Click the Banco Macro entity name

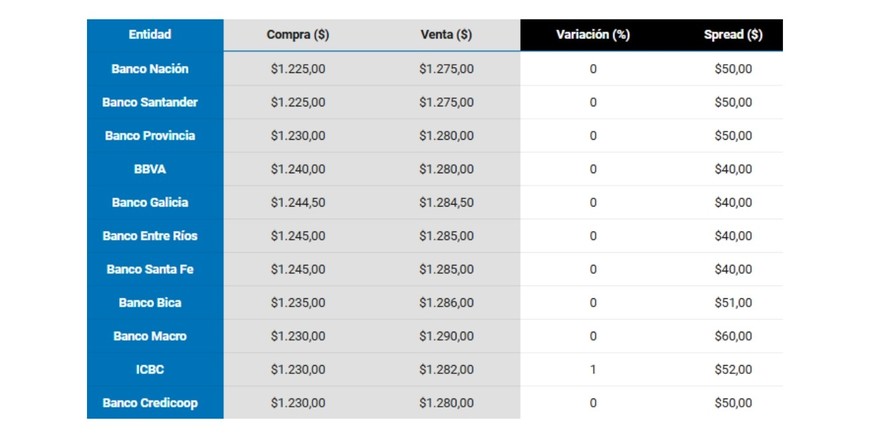click(150, 336)
